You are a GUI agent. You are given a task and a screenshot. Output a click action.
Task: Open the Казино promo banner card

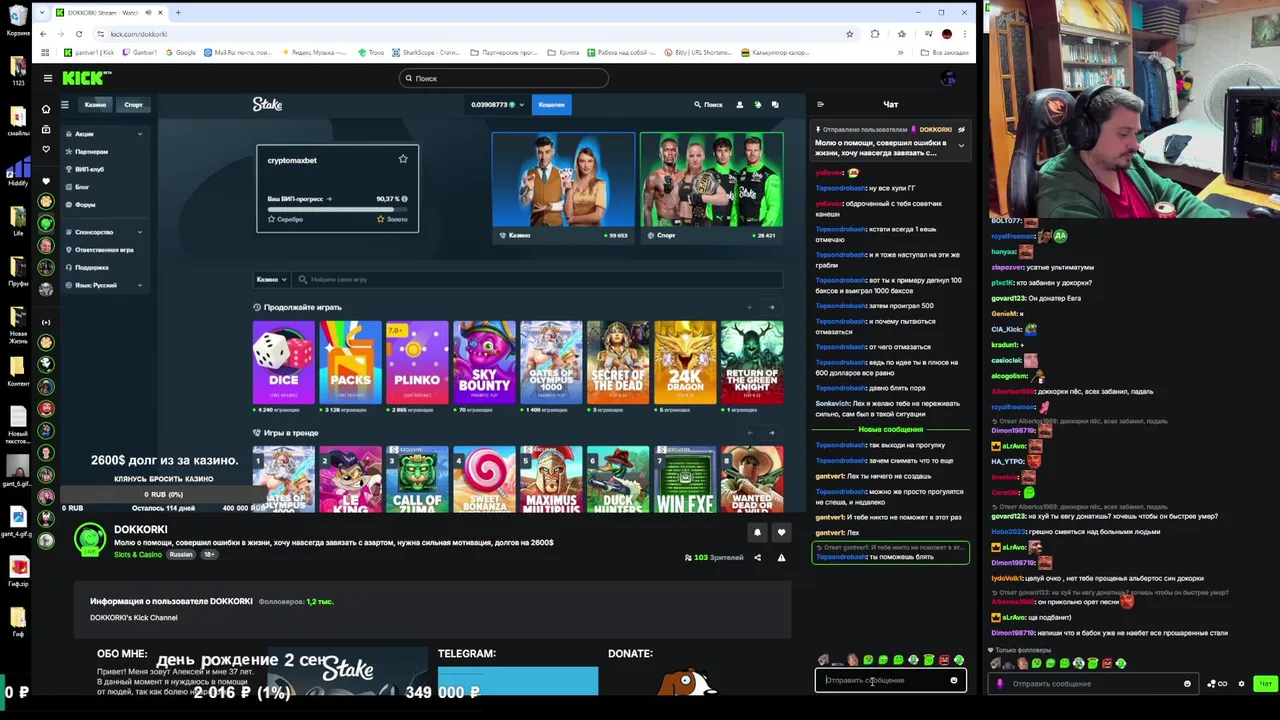point(563,187)
